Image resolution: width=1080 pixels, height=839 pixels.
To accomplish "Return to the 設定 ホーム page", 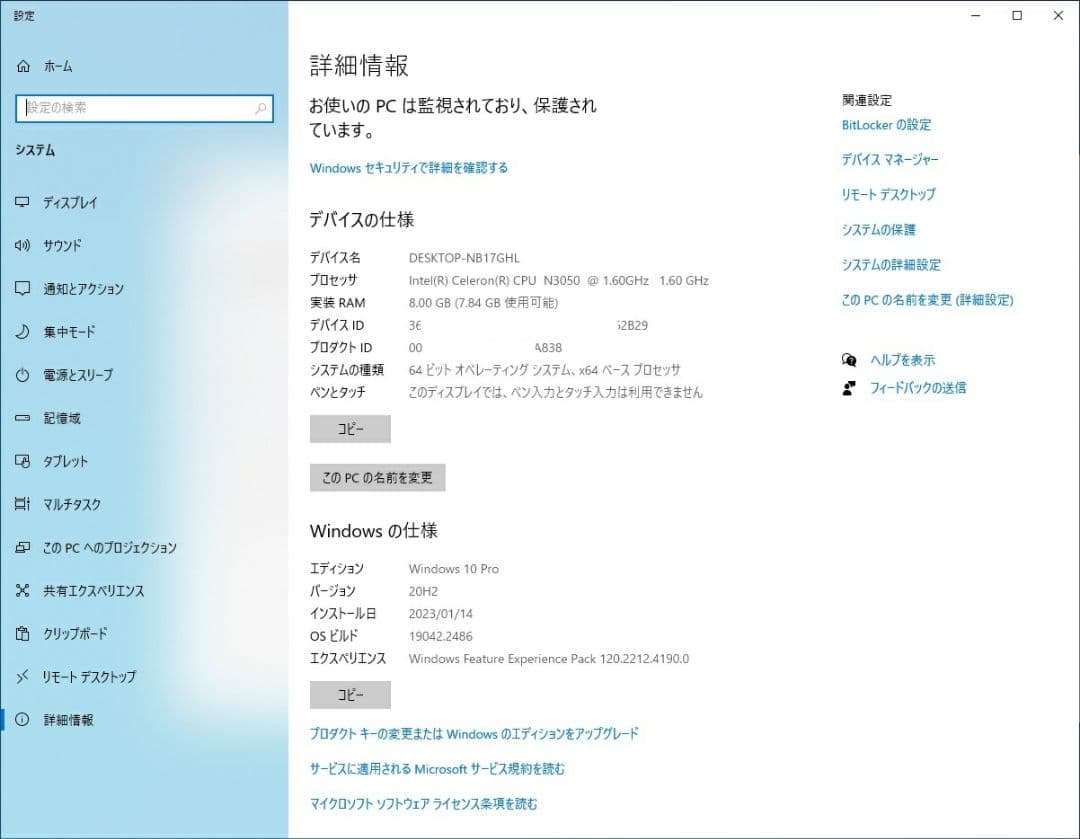I will (x=58, y=66).
